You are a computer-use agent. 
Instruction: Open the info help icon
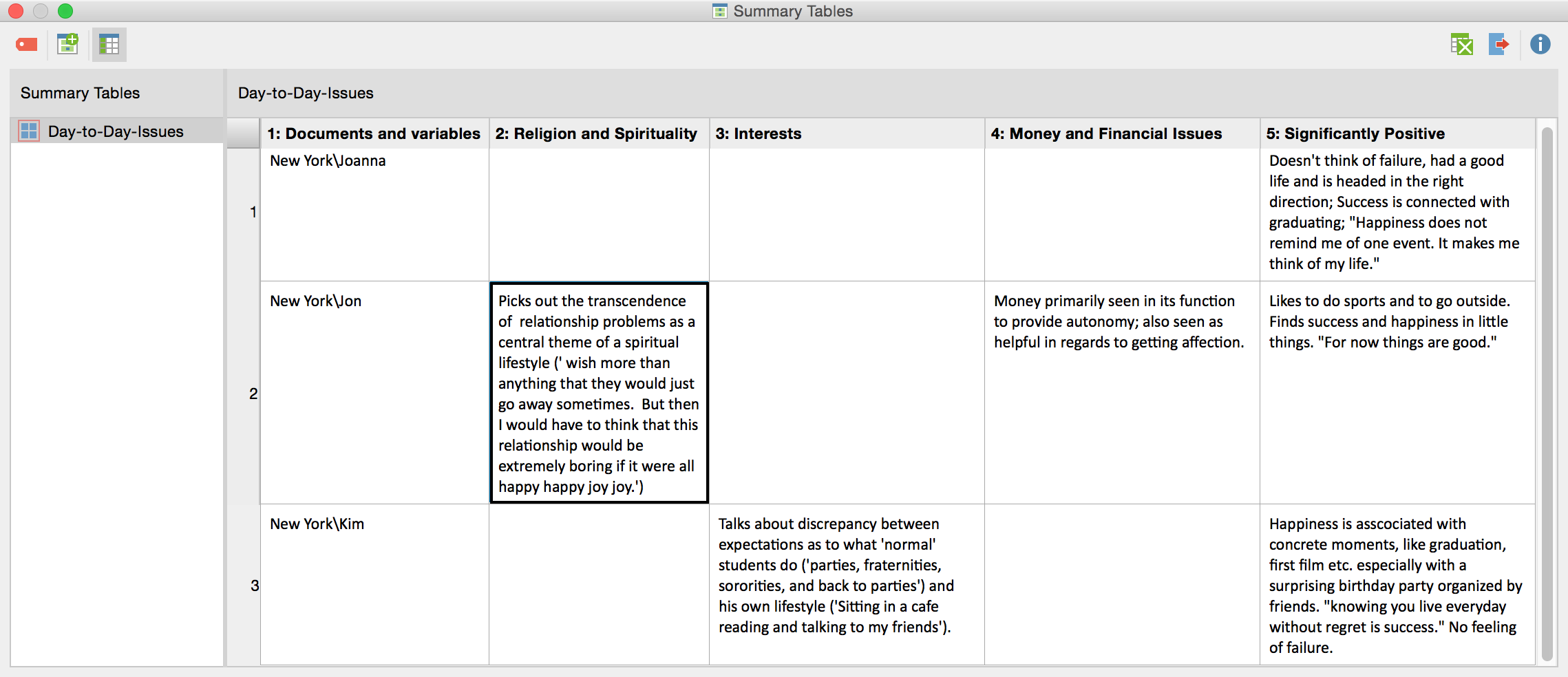click(x=1540, y=45)
